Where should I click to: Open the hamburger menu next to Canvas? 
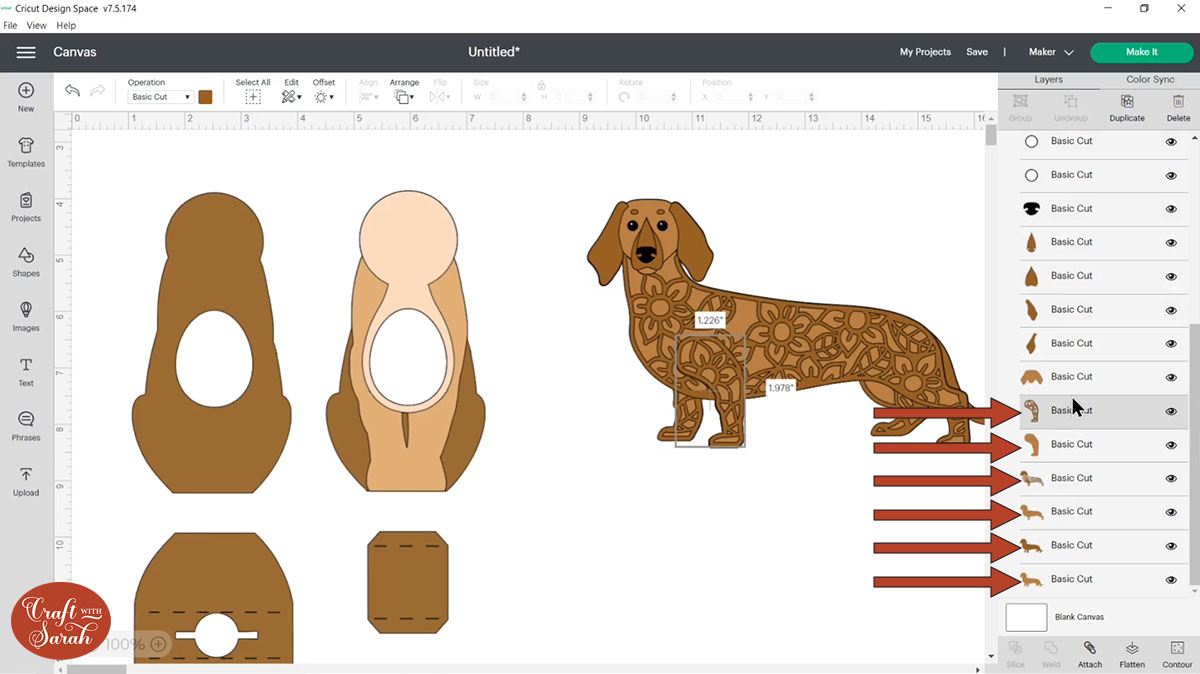26,52
